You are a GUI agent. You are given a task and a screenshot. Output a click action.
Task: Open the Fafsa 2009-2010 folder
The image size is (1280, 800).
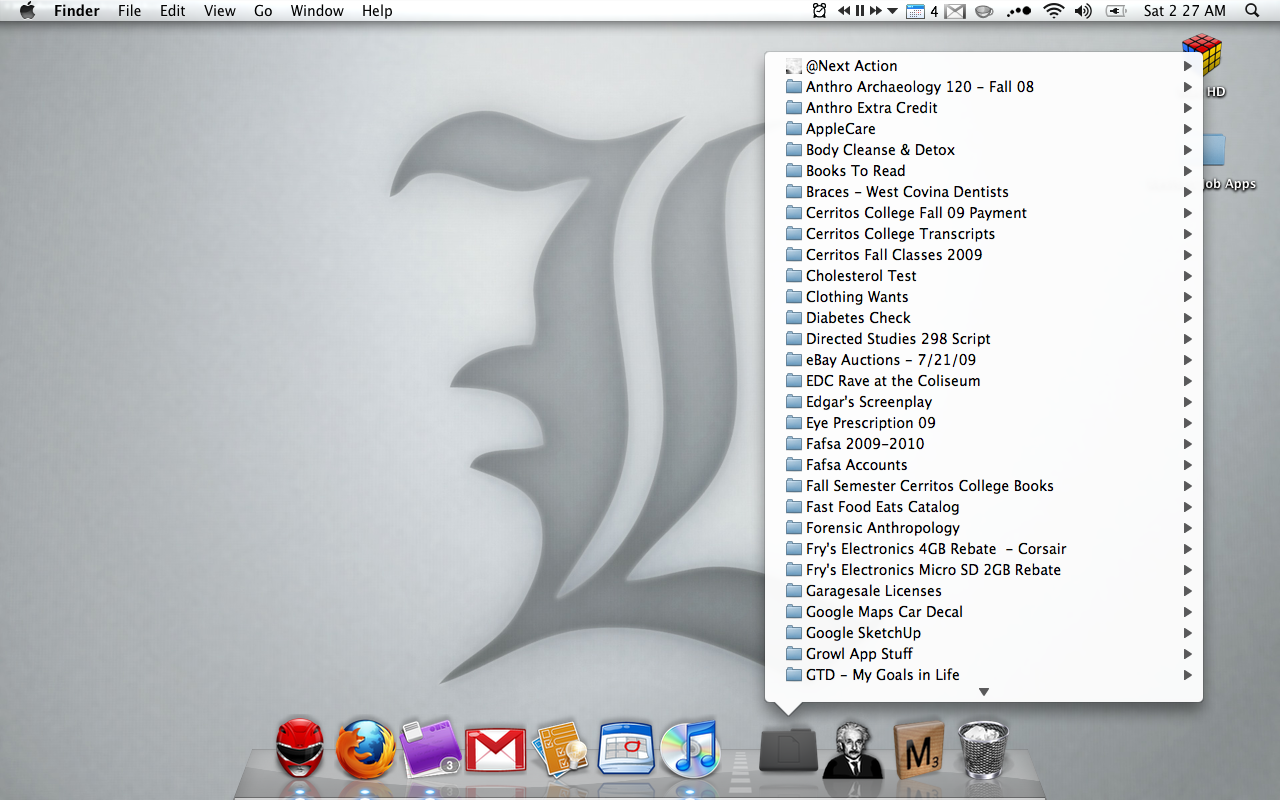pyautogui.click(x=984, y=444)
